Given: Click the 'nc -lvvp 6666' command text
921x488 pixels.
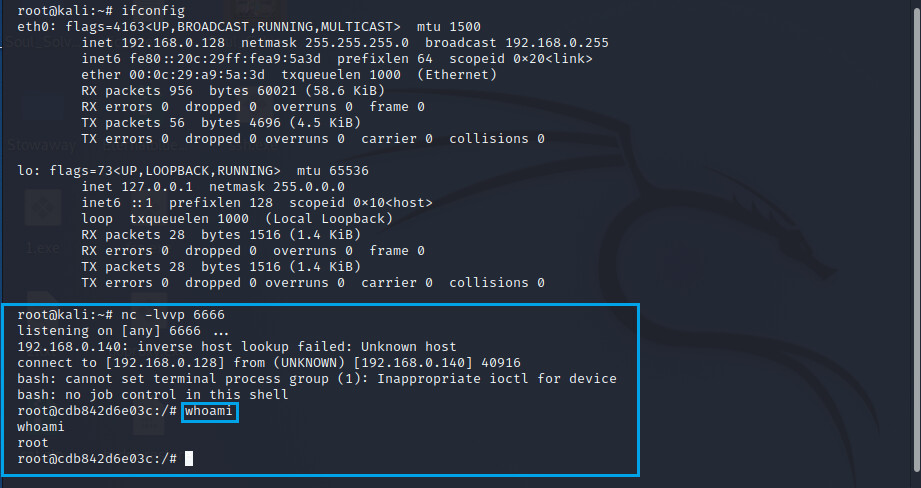Looking at the screenshot, I should pos(173,315).
